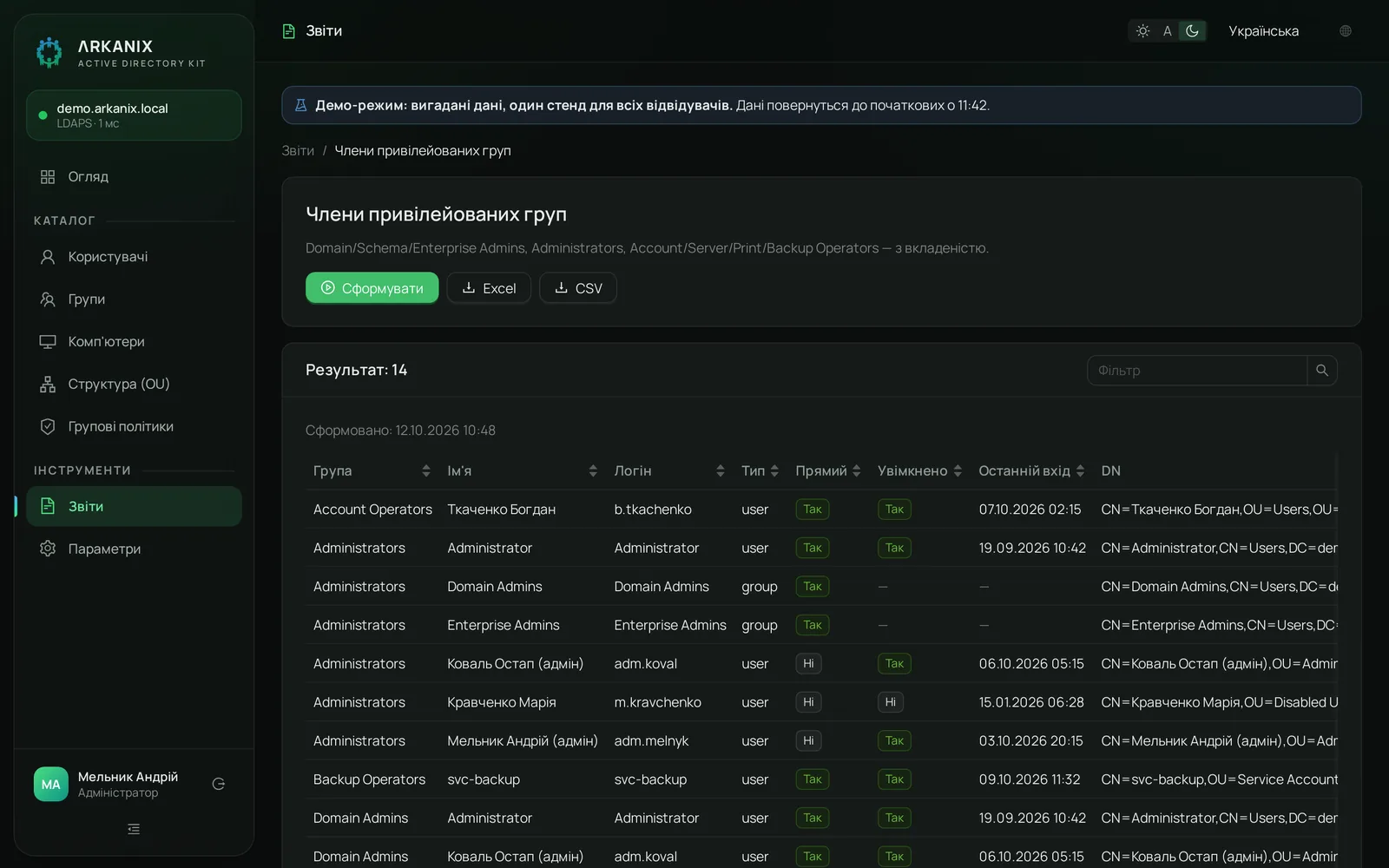This screenshot has width=1389, height=868.
Task: Switch to dark theme with moon toggle
Action: point(1193,31)
